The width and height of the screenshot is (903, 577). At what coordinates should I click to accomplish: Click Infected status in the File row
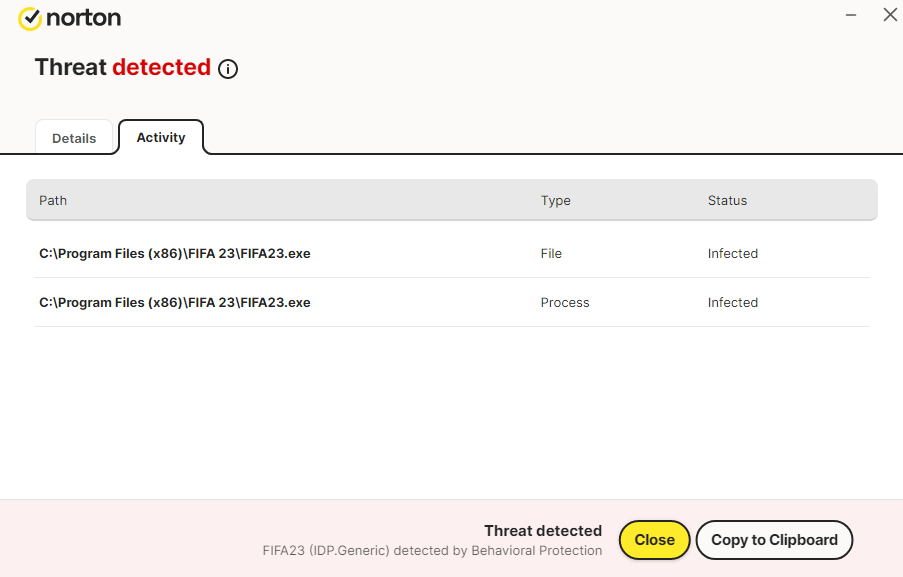coord(733,253)
